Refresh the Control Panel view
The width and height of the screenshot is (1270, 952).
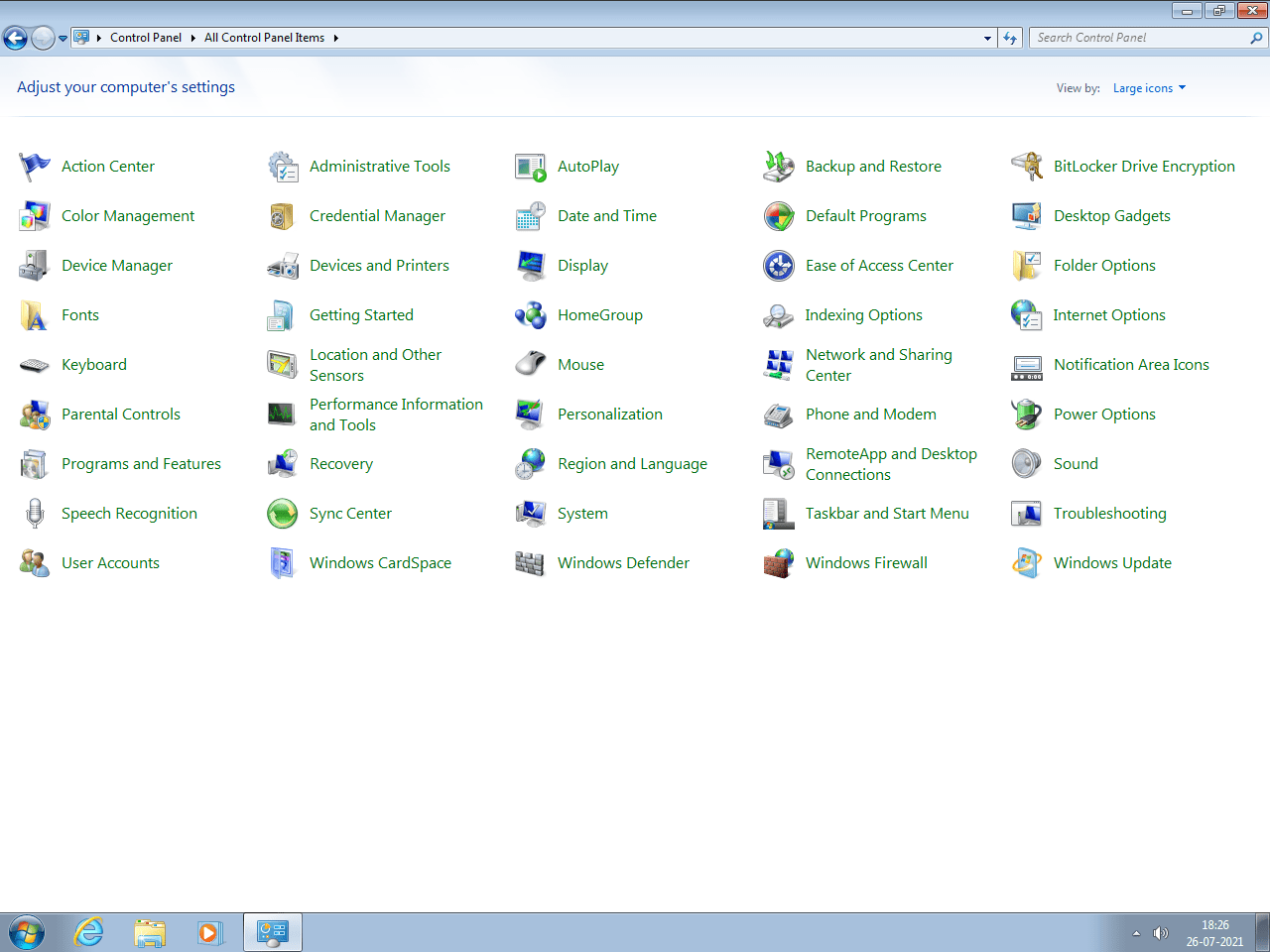coord(1010,38)
